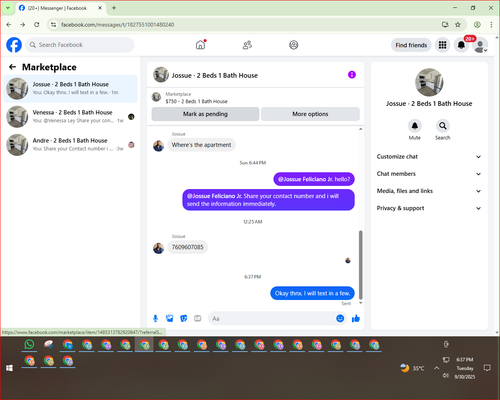This screenshot has height=400, width=500.
Task: Open the purple conversation information icon
Action: (352, 75)
